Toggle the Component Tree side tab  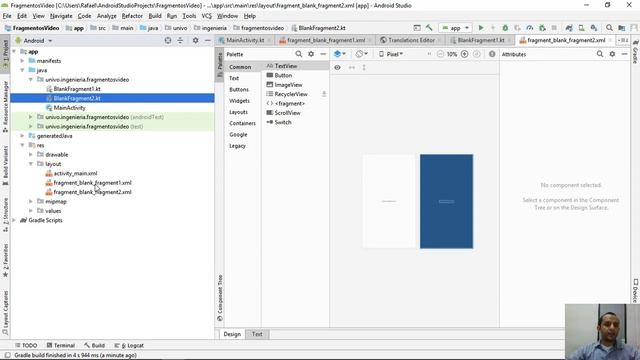click(220, 298)
